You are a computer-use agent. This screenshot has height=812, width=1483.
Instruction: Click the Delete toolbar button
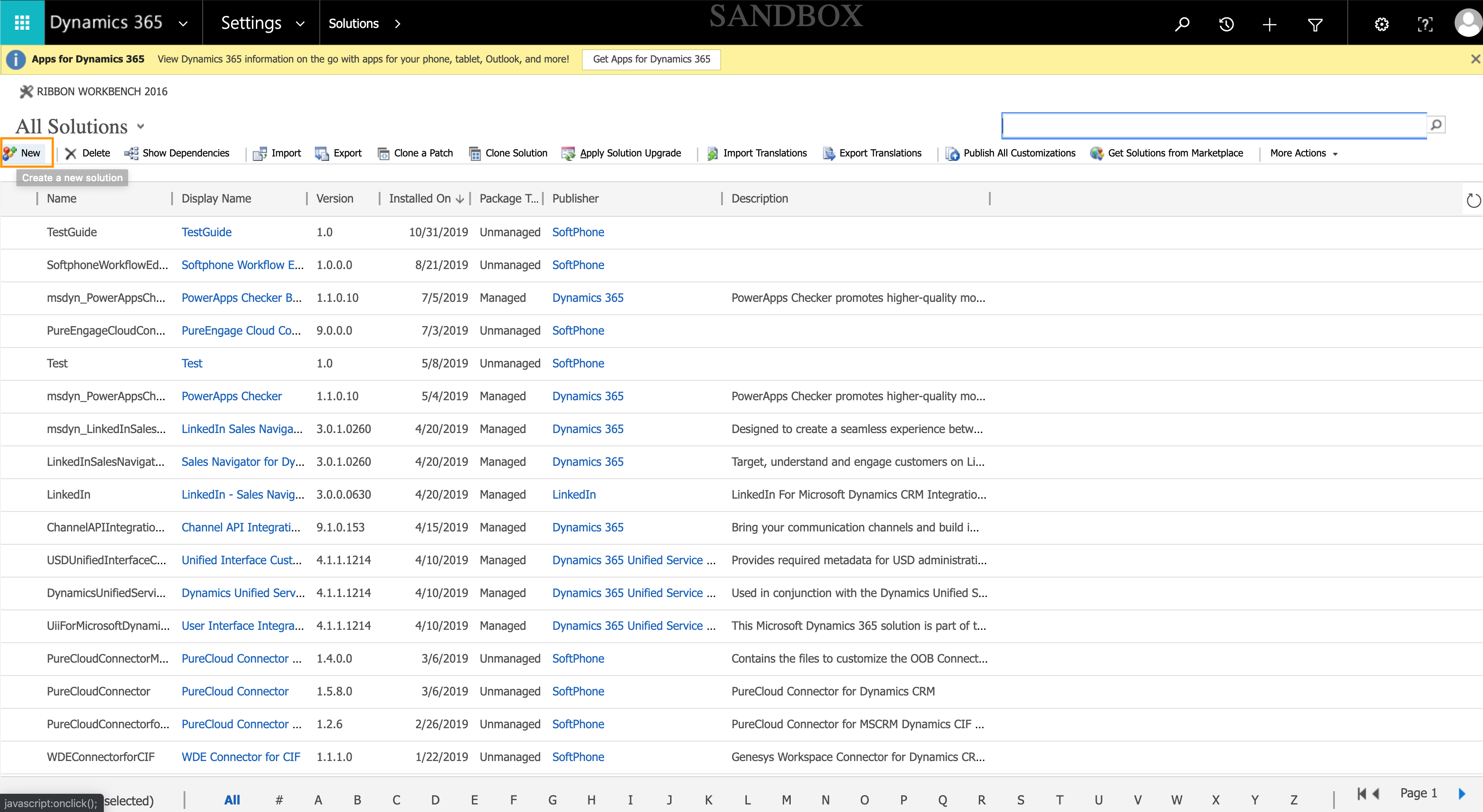(87, 153)
